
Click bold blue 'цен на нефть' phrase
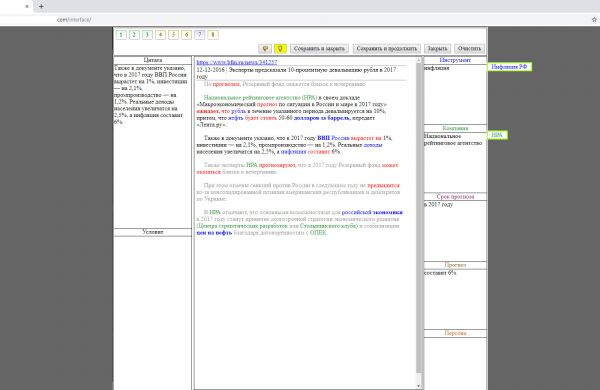(214, 233)
